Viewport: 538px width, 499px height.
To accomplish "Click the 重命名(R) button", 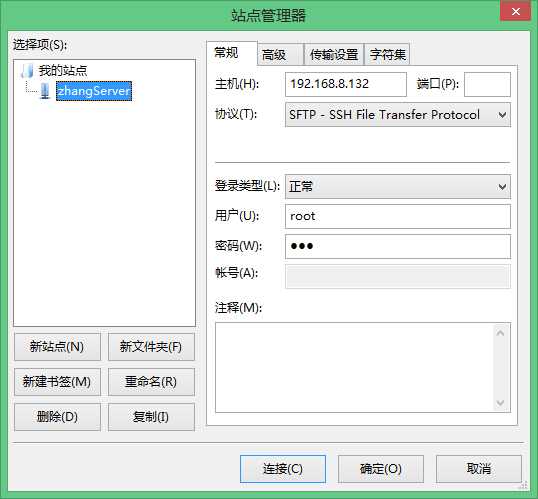I will (x=151, y=382).
